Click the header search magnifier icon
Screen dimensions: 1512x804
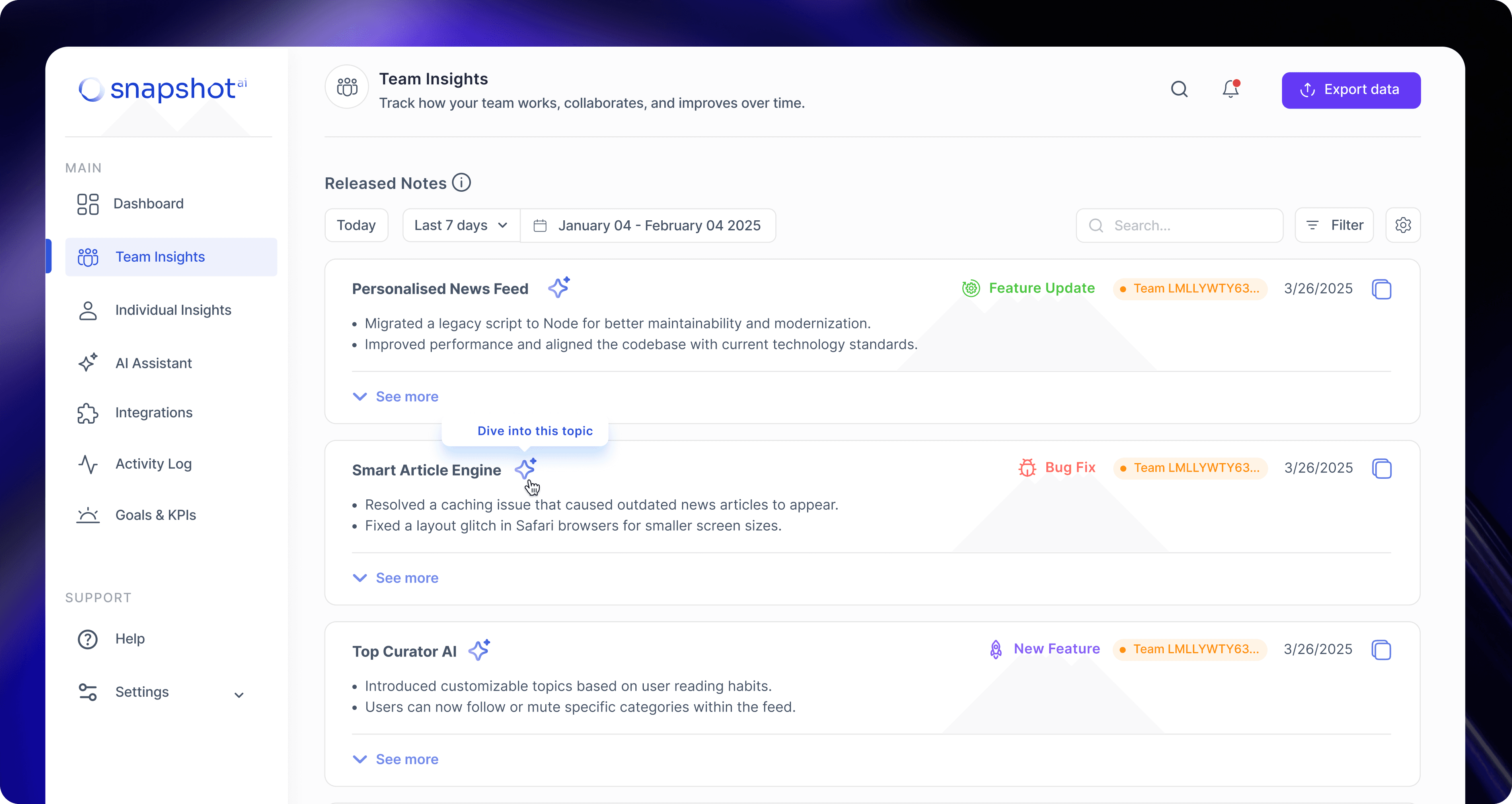[1179, 89]
